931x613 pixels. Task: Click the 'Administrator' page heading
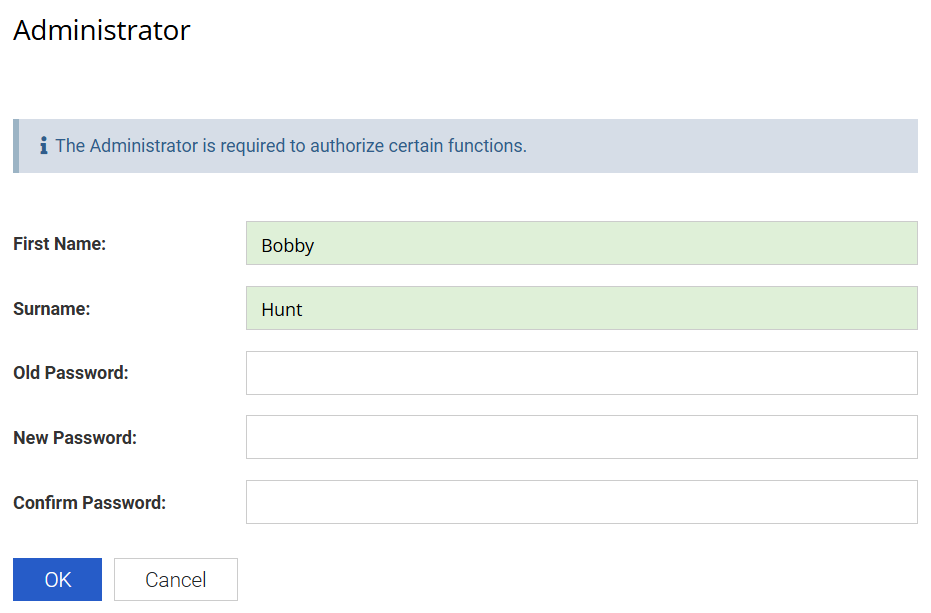[101, 30]
